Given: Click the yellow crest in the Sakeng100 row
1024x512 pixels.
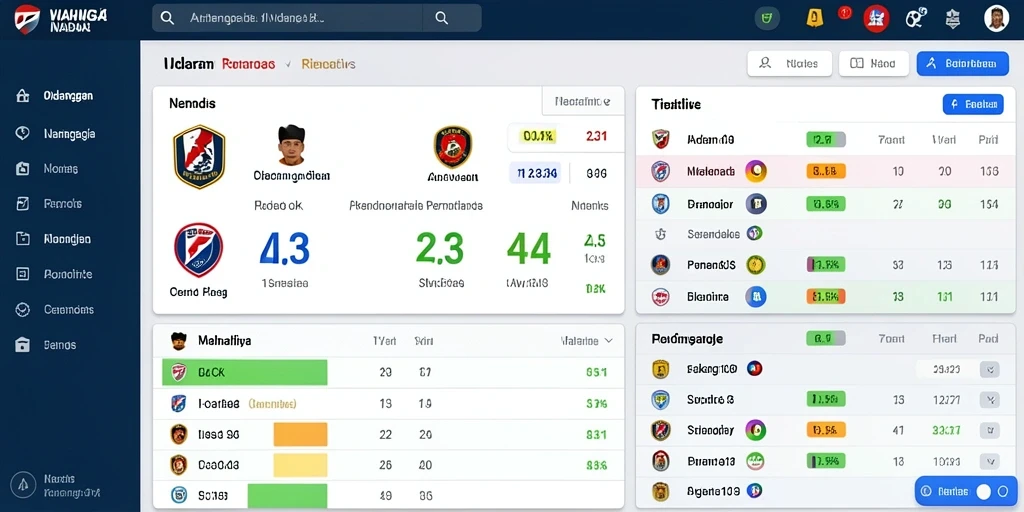Looking at the screenshot, I should tap(660, 369).
